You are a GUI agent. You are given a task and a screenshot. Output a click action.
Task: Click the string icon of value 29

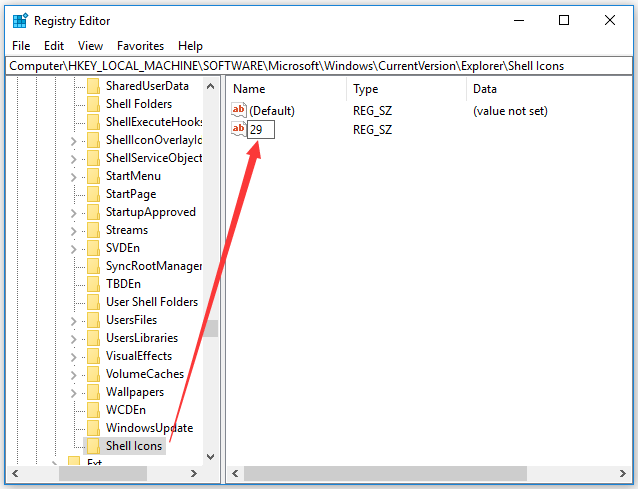[239, 129]
